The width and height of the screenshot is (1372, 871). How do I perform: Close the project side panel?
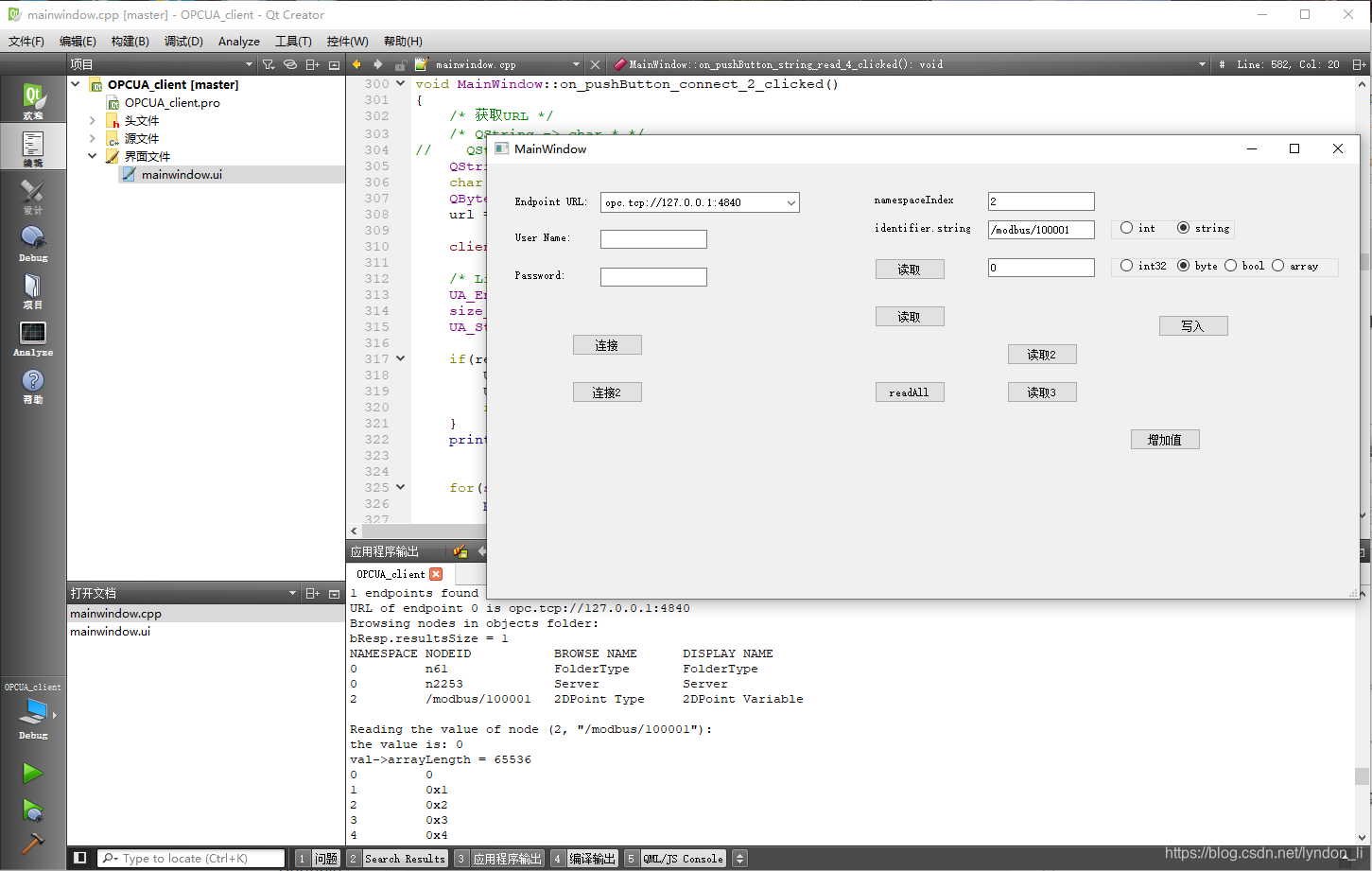(x=334, y=64)
